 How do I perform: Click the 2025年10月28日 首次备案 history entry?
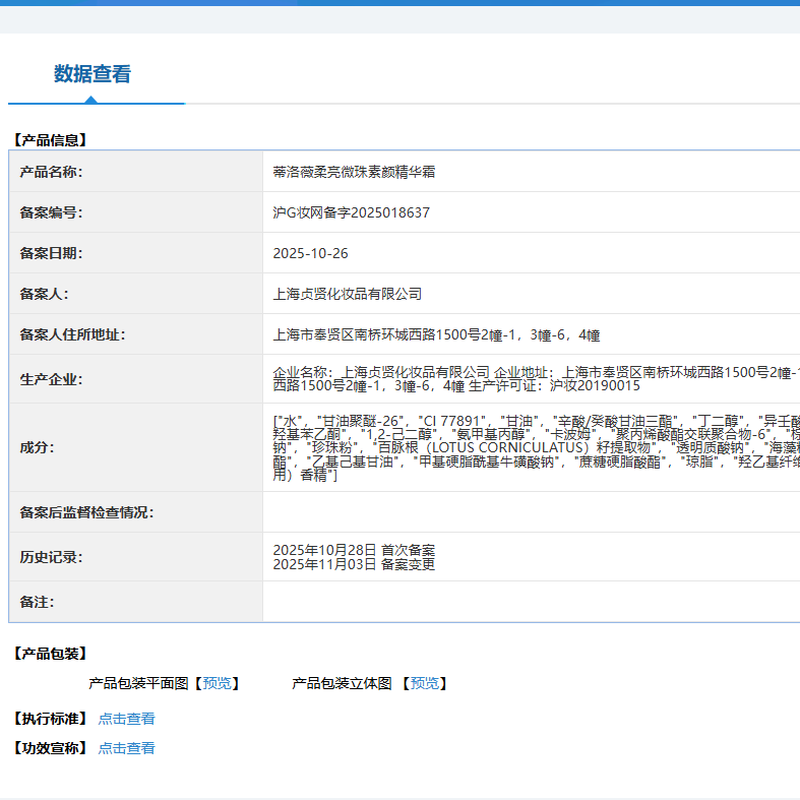click(x=354, y=550)
